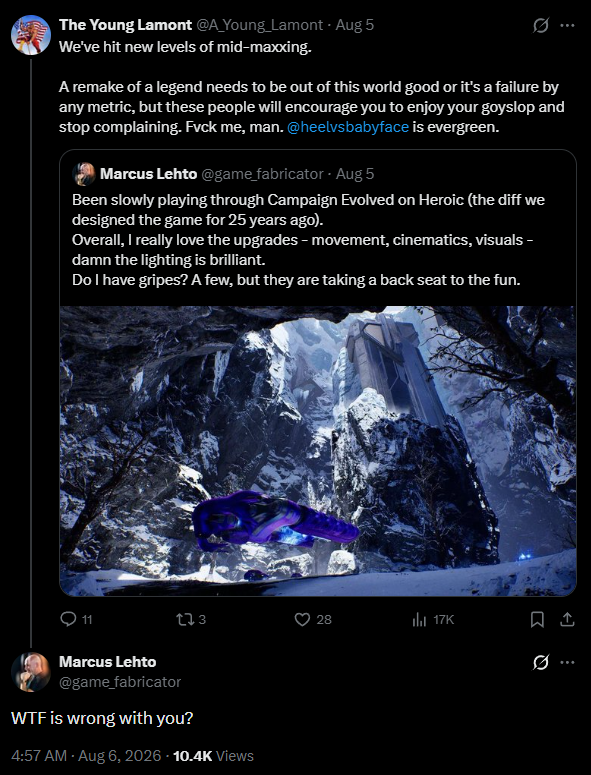Open the quoted game screenshot image
This screenshot has width=591, height=775.
click(318, 451)
